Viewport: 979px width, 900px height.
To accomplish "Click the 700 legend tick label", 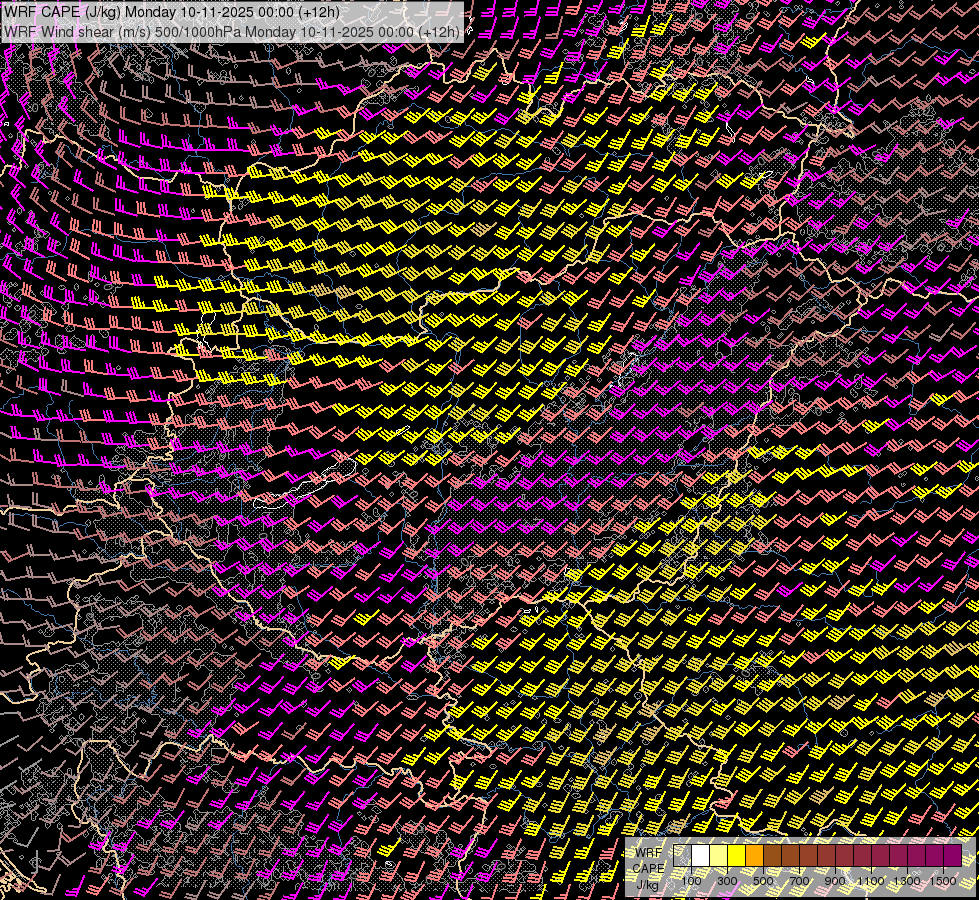I will [x=799, y=881].
